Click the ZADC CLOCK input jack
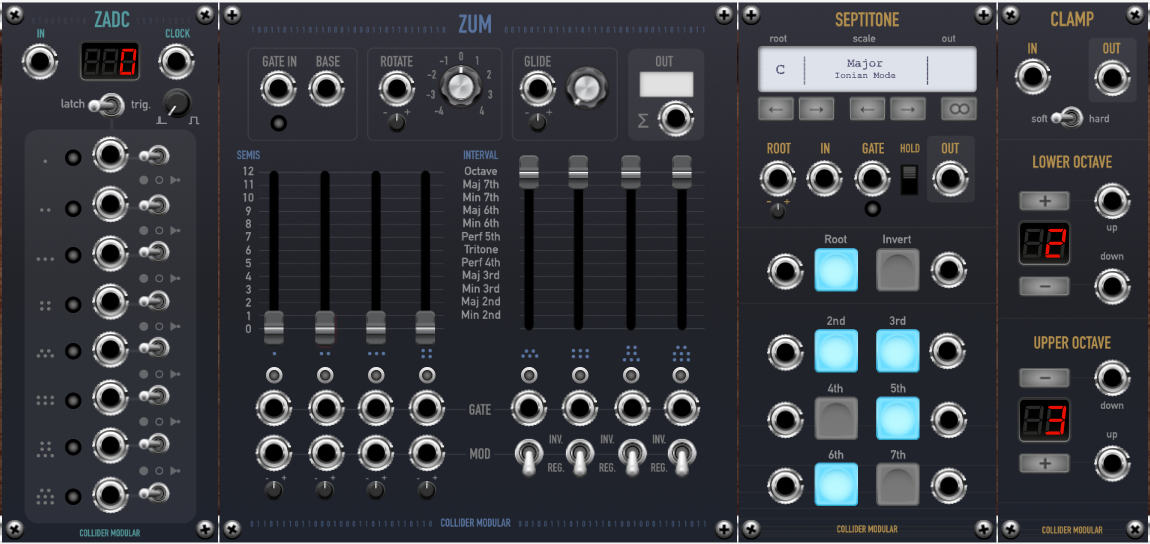 177,62
